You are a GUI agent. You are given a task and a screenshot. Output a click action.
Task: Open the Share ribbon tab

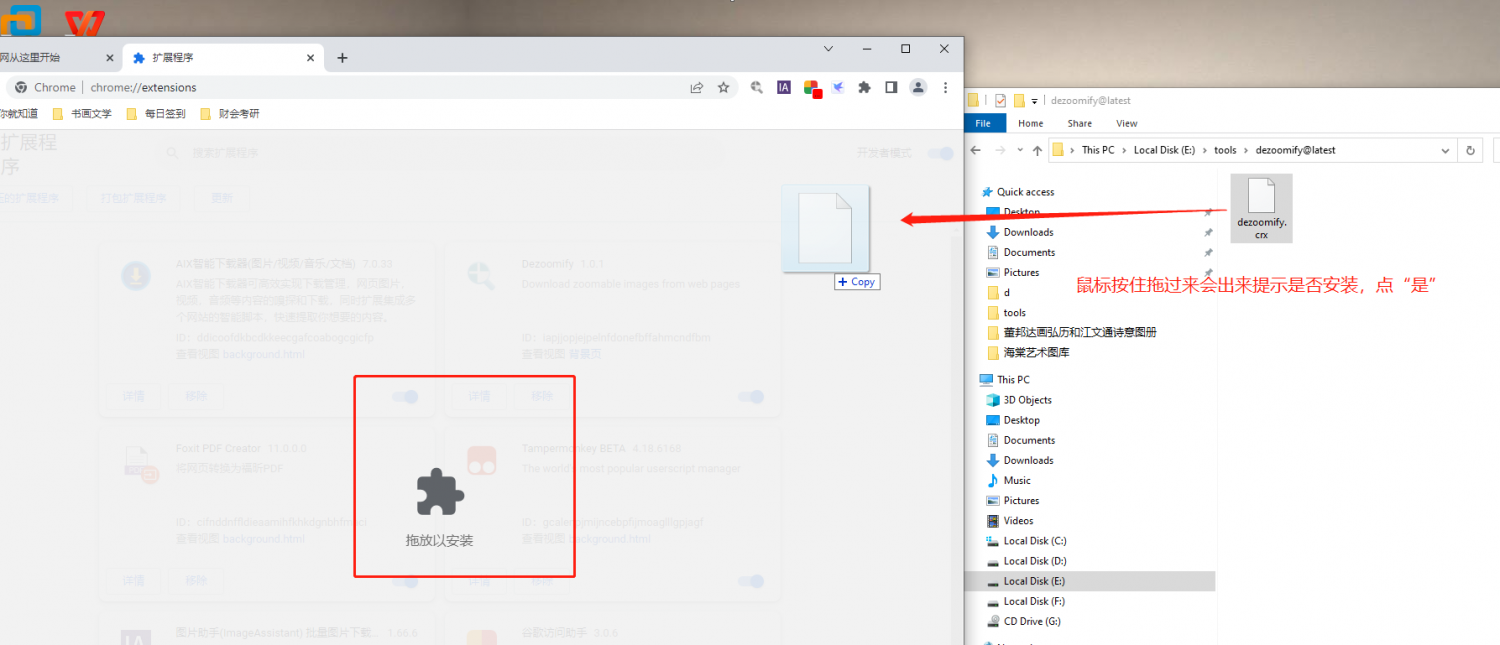coord(1079,123)
